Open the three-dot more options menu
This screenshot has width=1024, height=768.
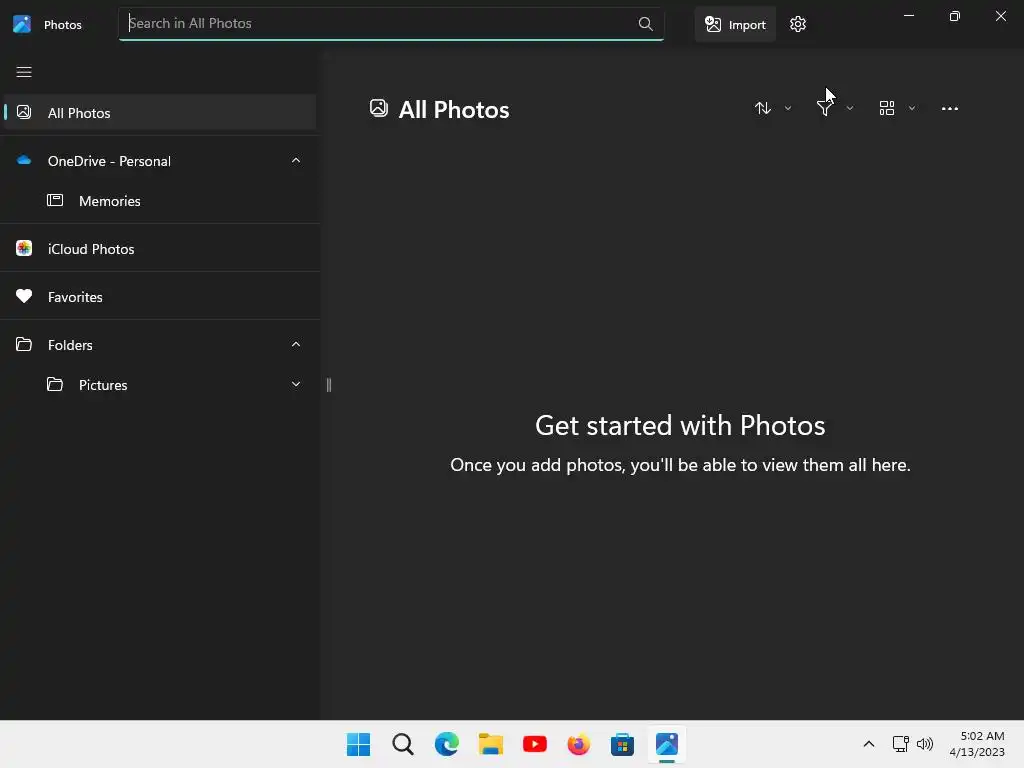click(950, 108)
